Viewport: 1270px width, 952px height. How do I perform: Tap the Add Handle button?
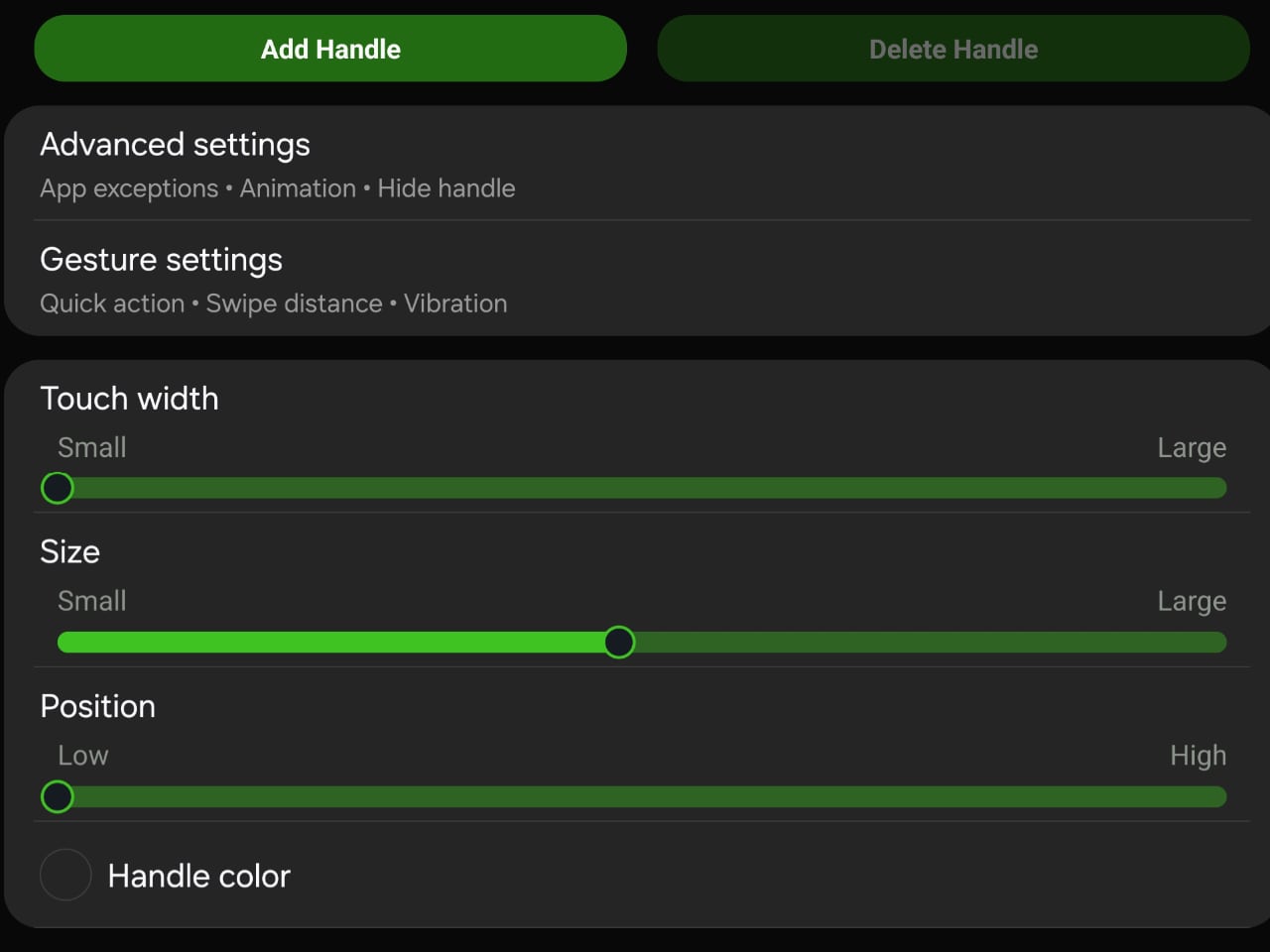tap(330, 49)
